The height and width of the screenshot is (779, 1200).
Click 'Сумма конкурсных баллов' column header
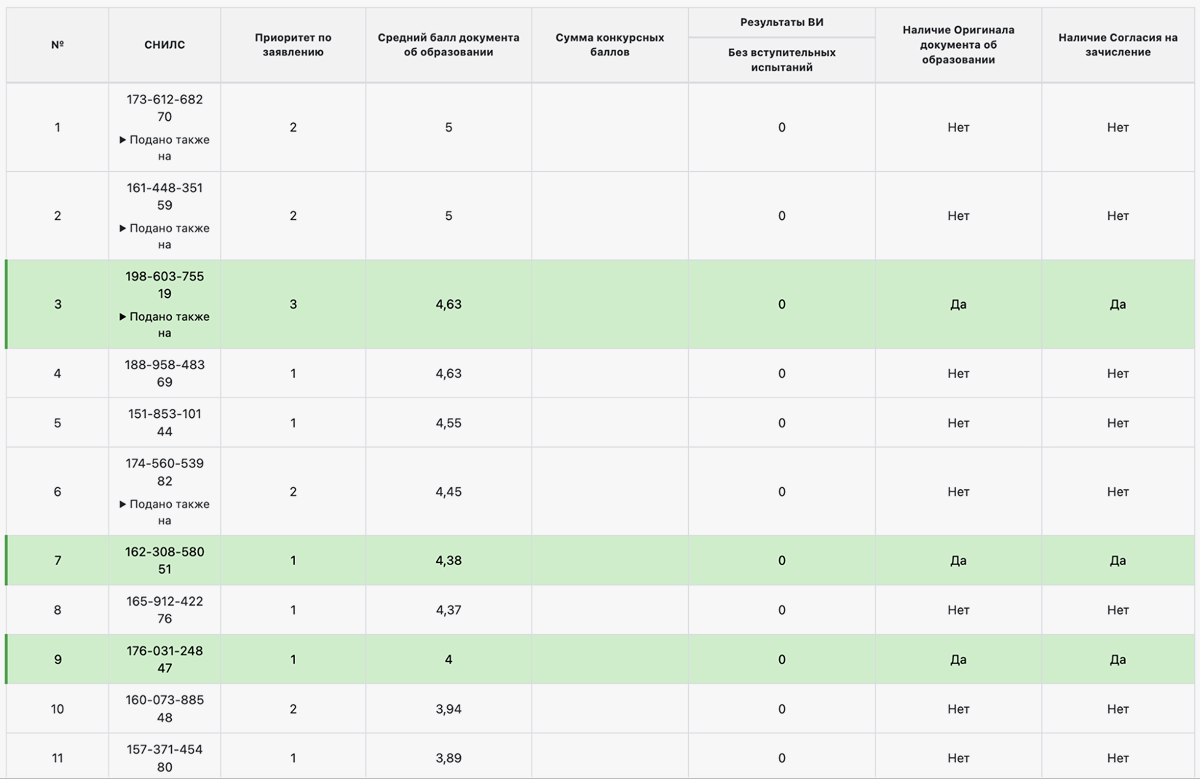click(610, 45)
